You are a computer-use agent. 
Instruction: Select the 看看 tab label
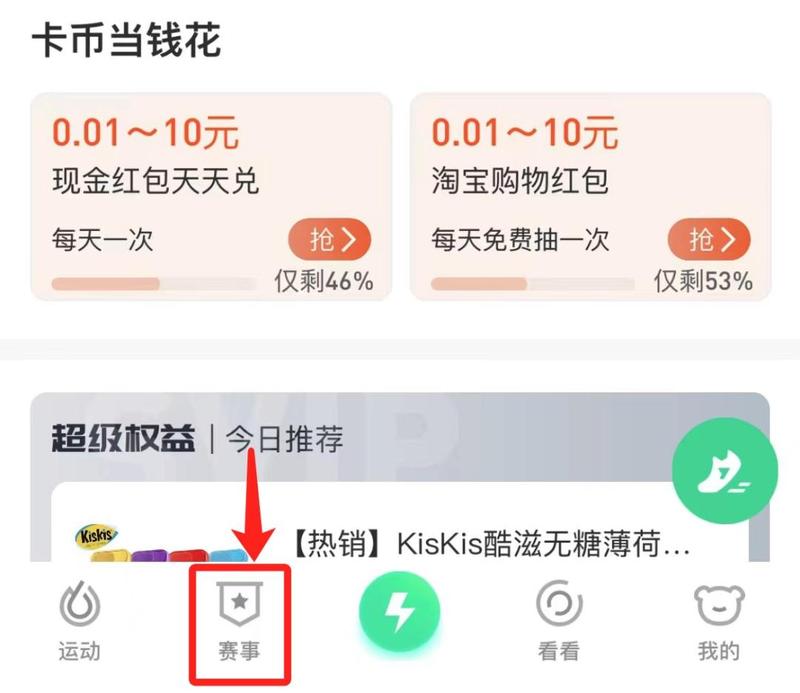559,652
